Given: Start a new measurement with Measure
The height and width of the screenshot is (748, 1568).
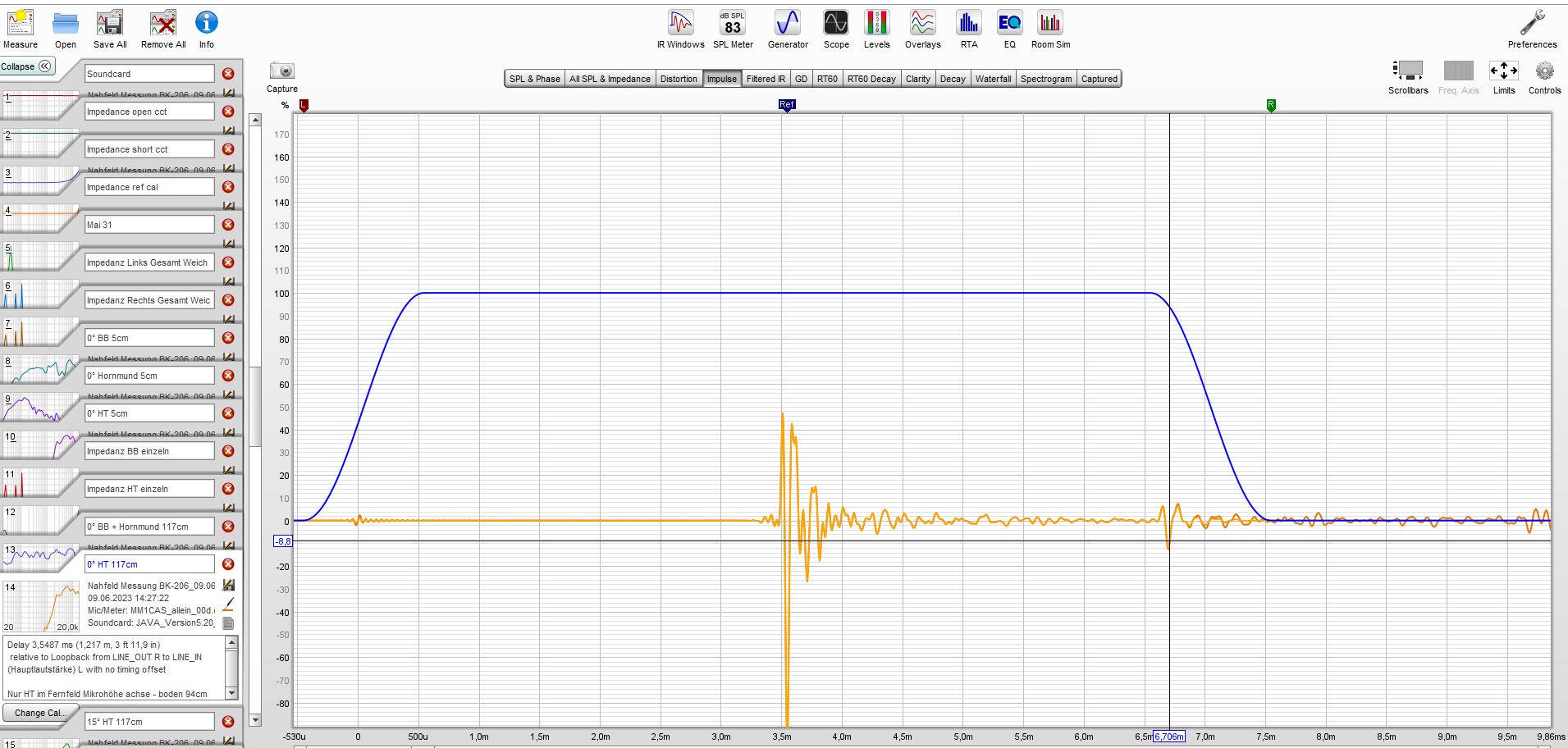Looking at the screenshot, I should 20,30.
